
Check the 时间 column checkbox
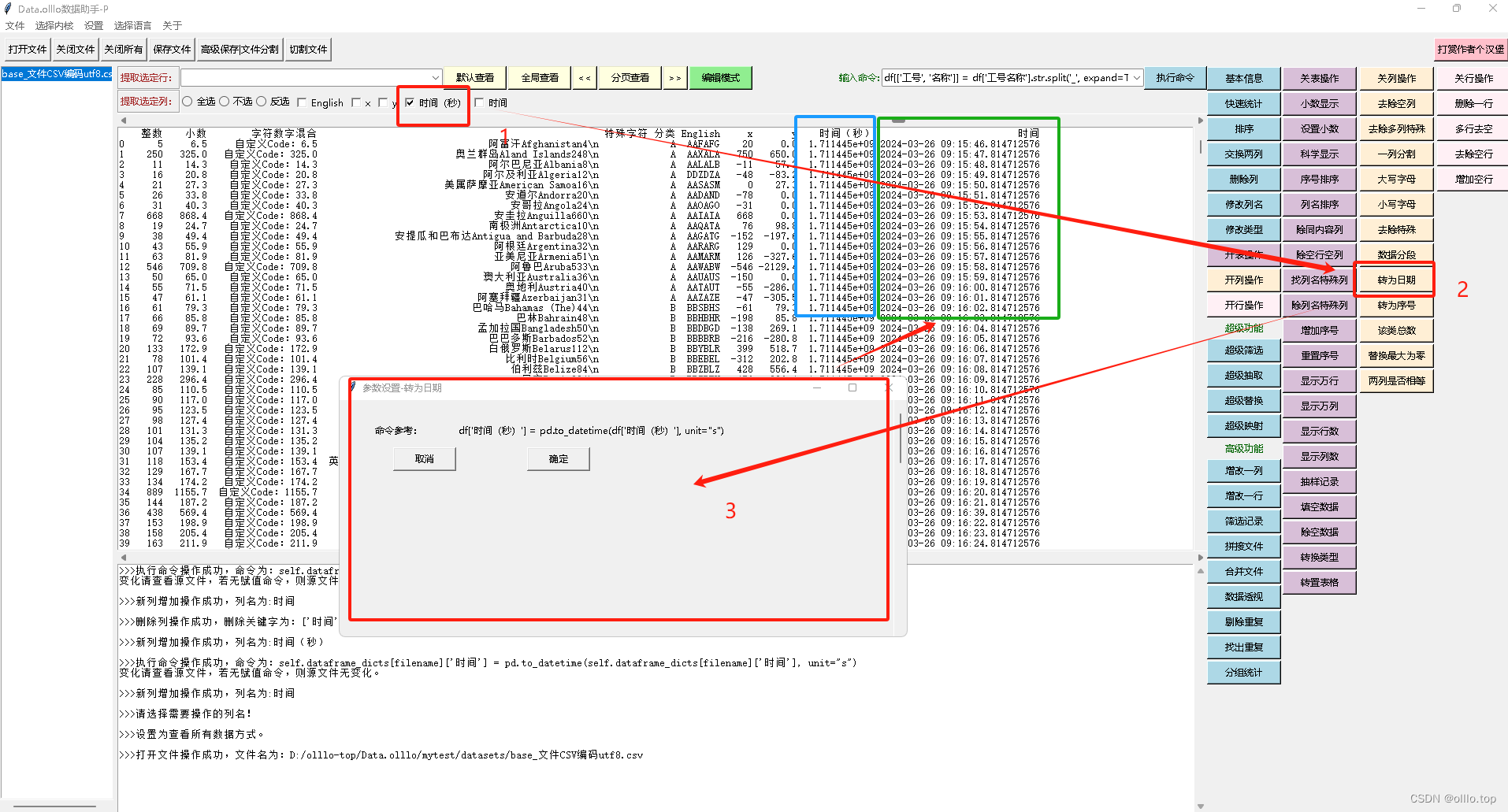coord(479,102)
